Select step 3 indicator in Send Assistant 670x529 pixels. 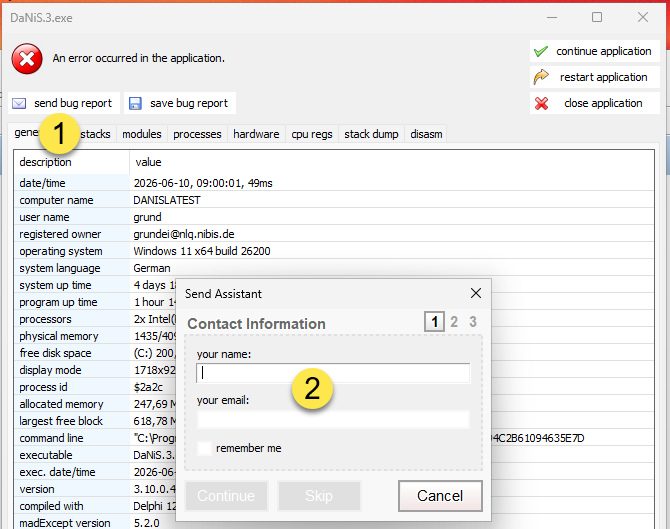tap(473, 322)
